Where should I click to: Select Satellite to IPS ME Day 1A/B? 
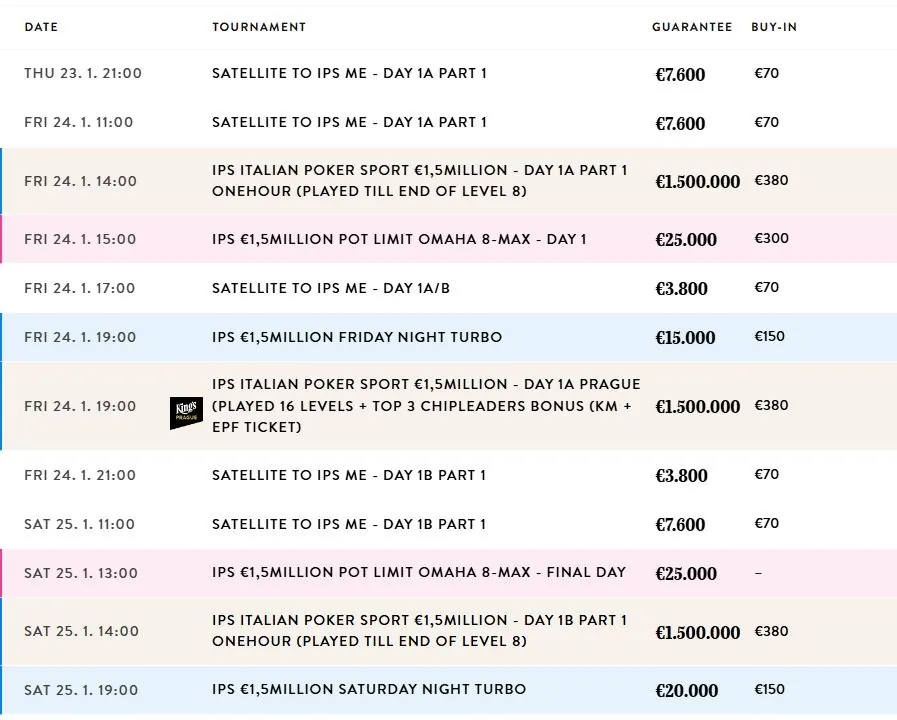(448, 288)
